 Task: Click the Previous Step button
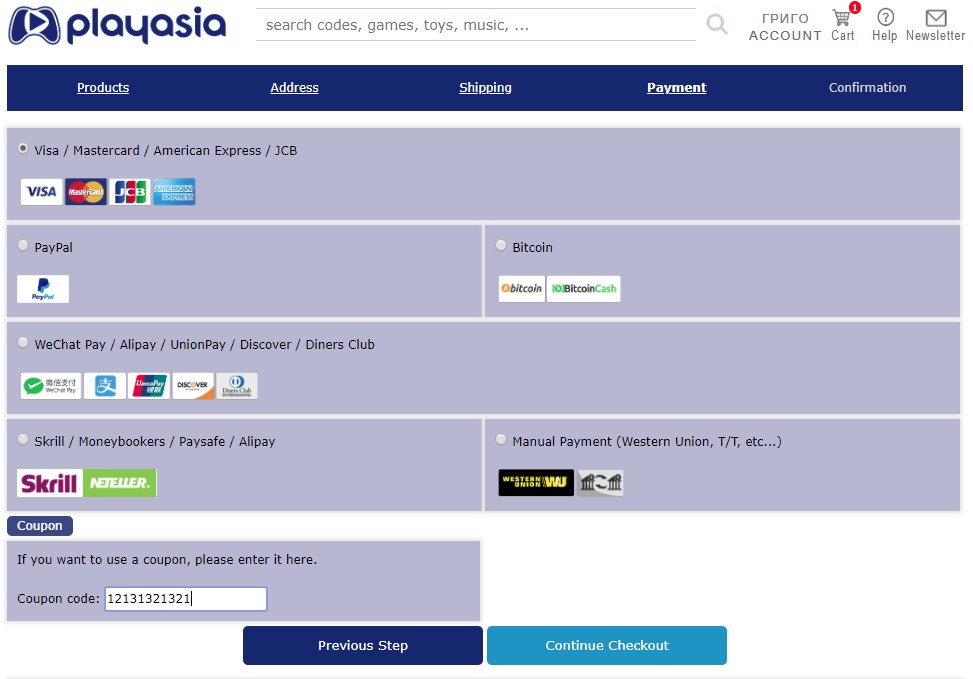coord(363,645)
